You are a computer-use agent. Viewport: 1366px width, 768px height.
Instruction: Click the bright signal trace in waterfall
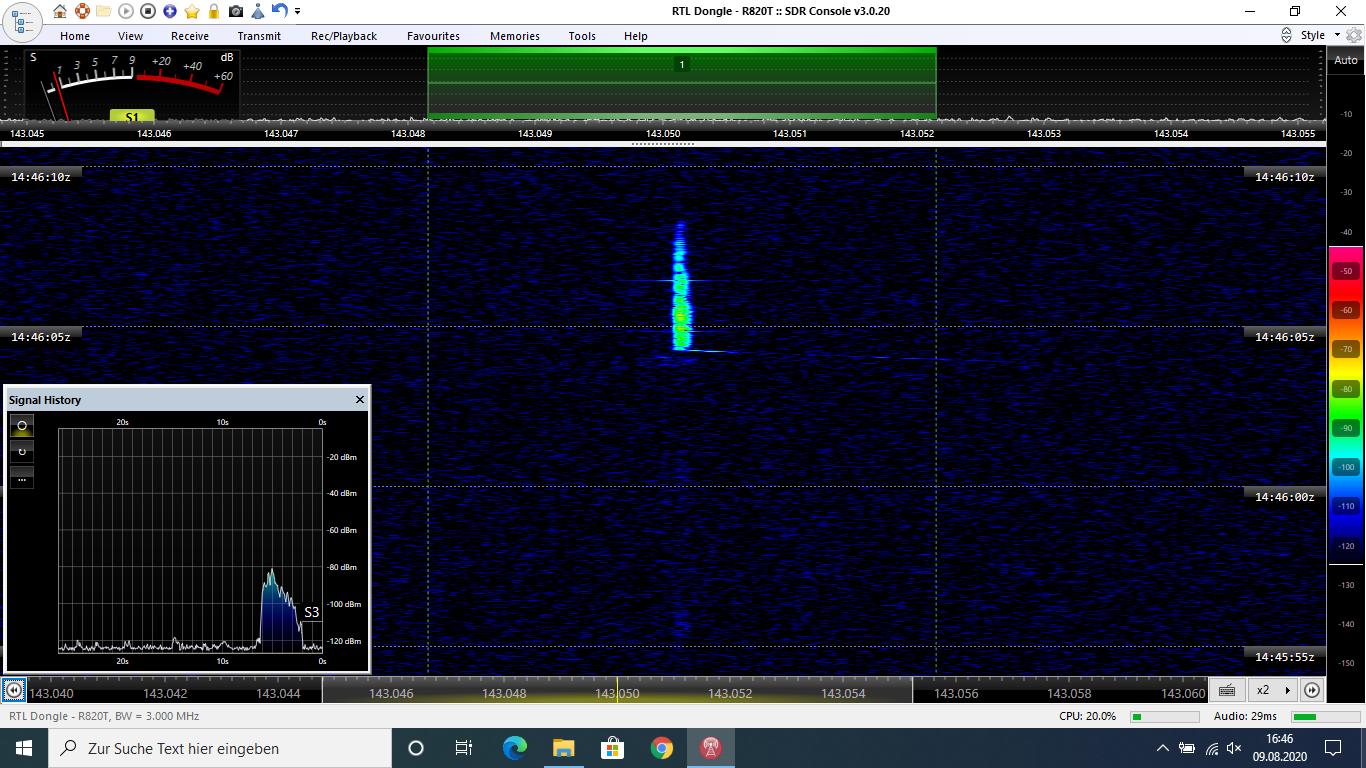click(682, 287)
